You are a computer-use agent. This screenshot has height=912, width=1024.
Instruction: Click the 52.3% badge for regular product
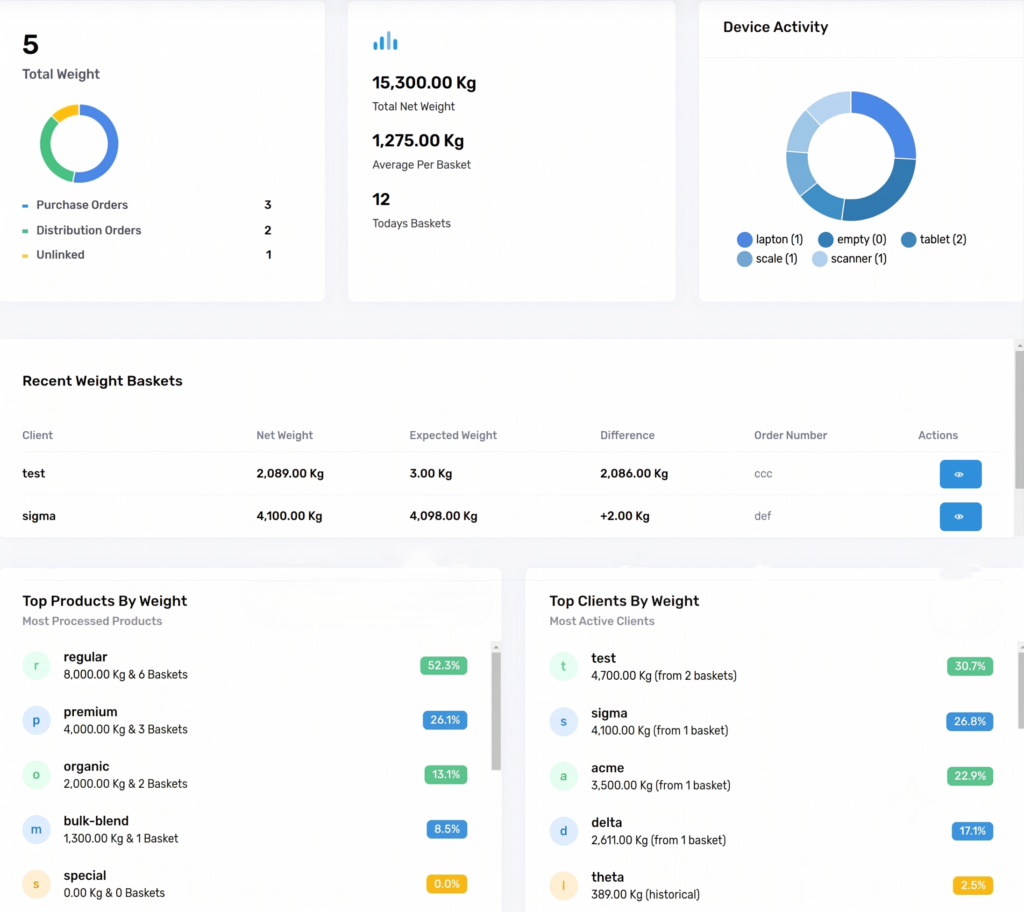coord(443,666)
